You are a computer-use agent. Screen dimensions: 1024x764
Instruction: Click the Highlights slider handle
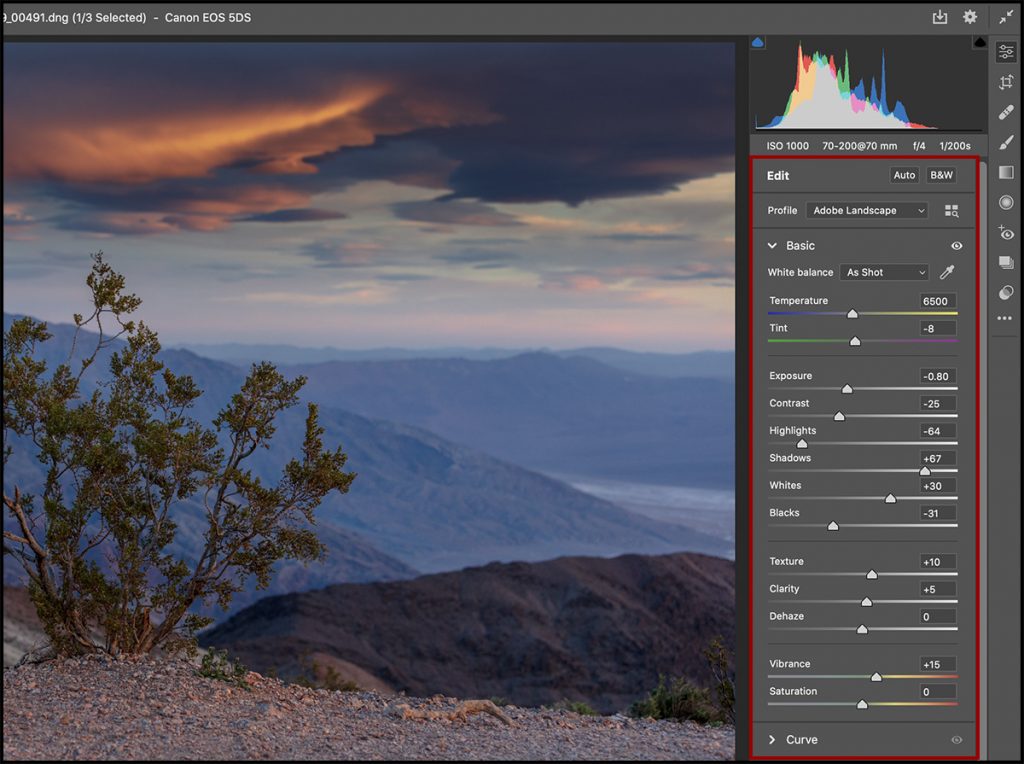point(802,444)
